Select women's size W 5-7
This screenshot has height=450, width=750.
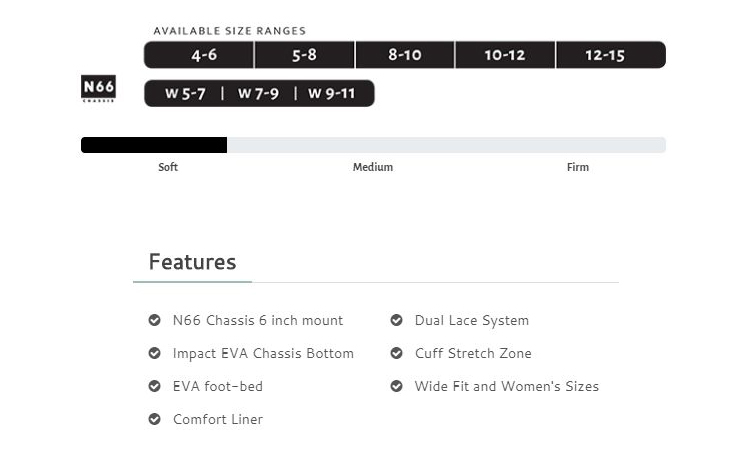point(185,93)
